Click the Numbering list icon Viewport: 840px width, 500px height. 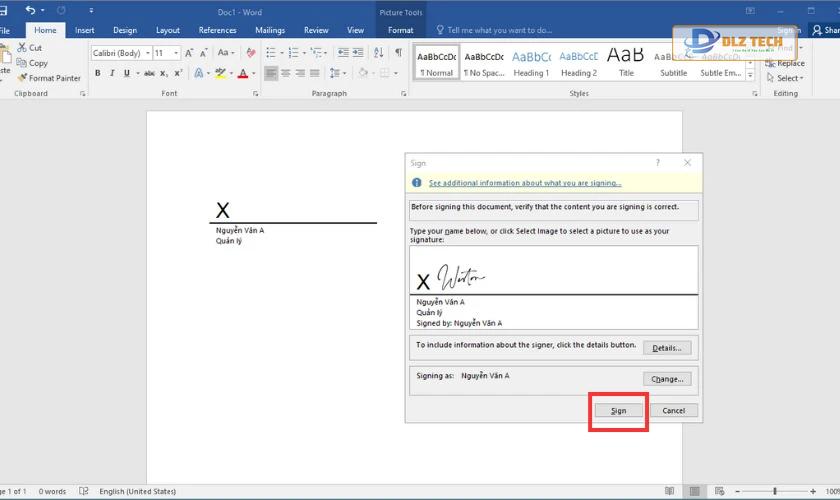294,53
